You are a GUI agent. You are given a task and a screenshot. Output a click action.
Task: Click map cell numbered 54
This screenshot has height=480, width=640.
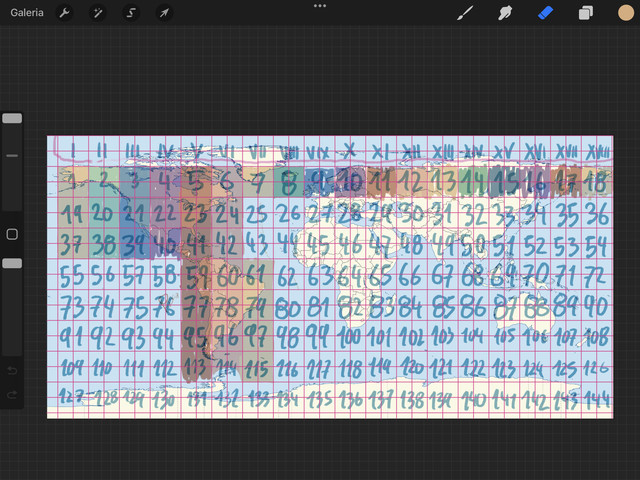pyautogui.click(x=597, y=245)
